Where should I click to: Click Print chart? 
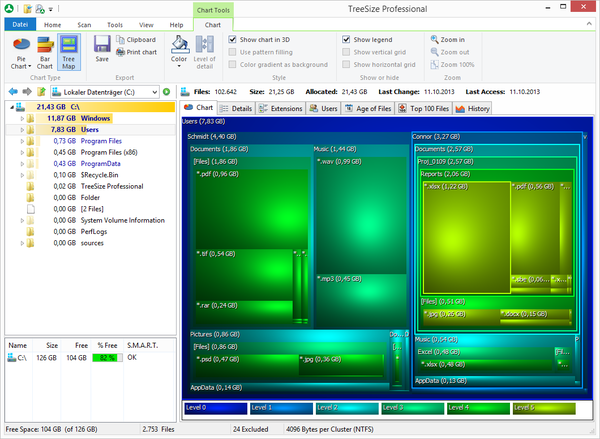tap(137, 52)
